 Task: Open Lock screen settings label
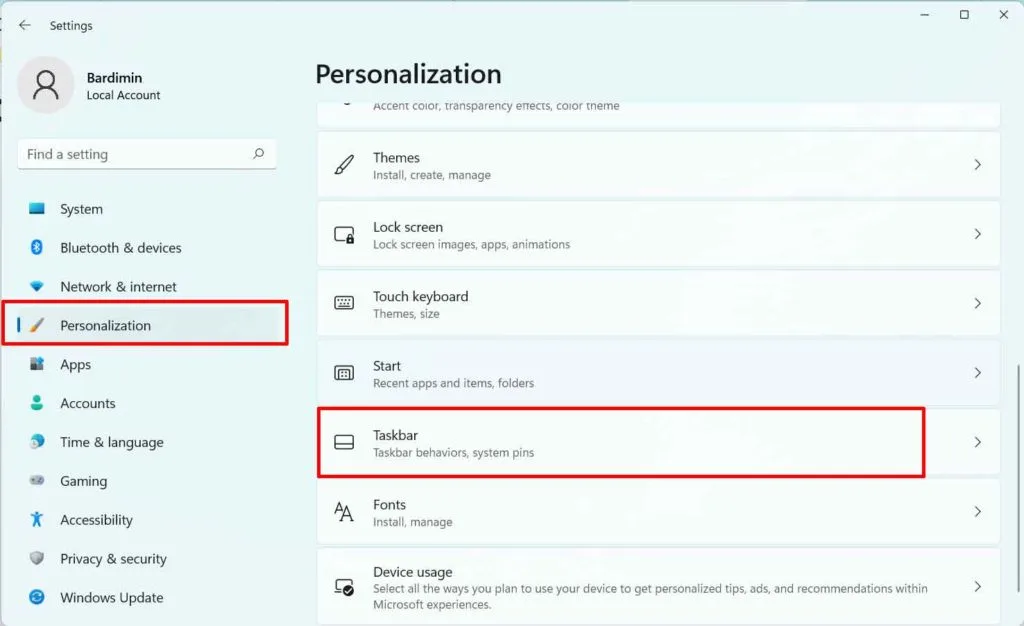[x=408, y=227]
